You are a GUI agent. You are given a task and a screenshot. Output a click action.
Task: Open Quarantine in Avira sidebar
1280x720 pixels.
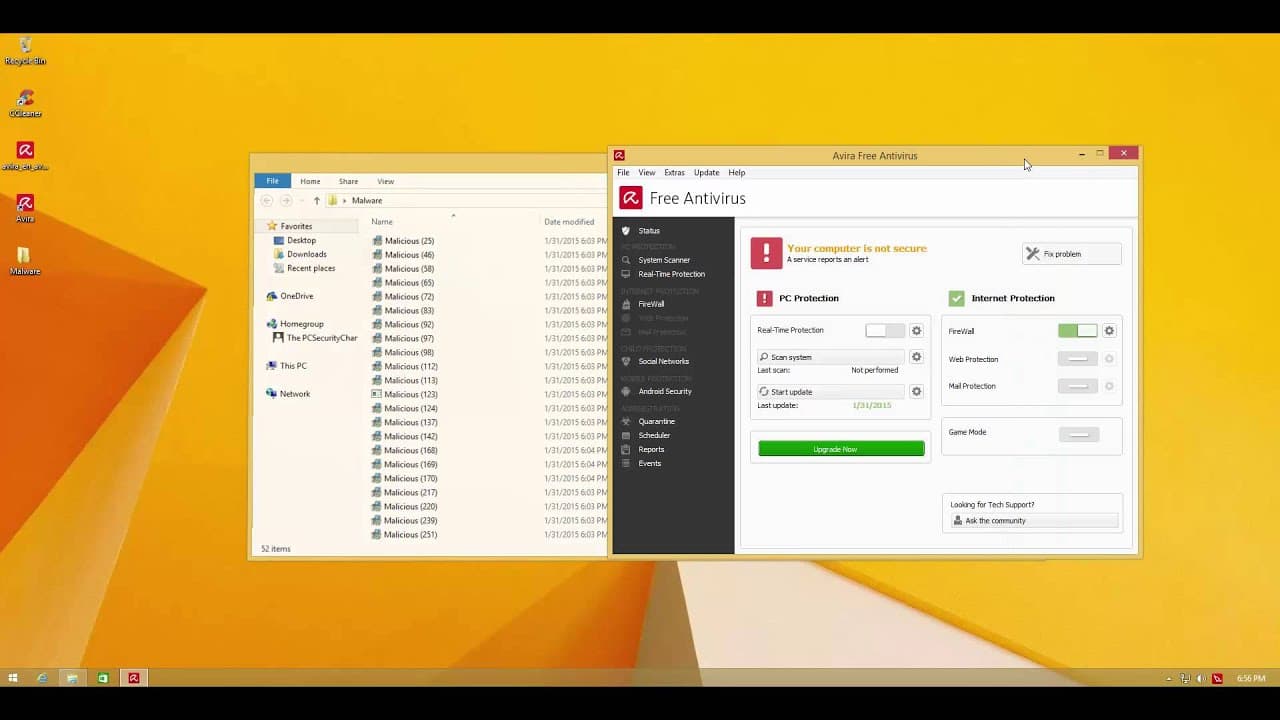(x=656, y=421)
